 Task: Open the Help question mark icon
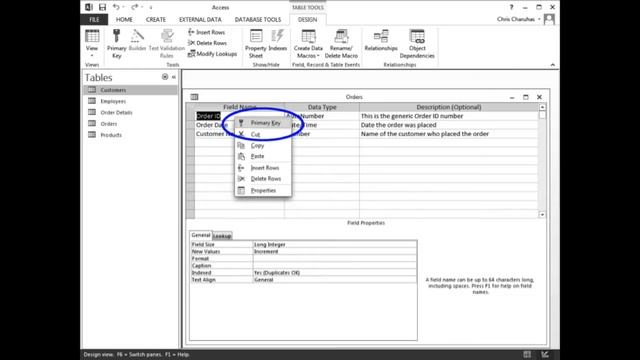pyautogui.click(x=511, y=7)
